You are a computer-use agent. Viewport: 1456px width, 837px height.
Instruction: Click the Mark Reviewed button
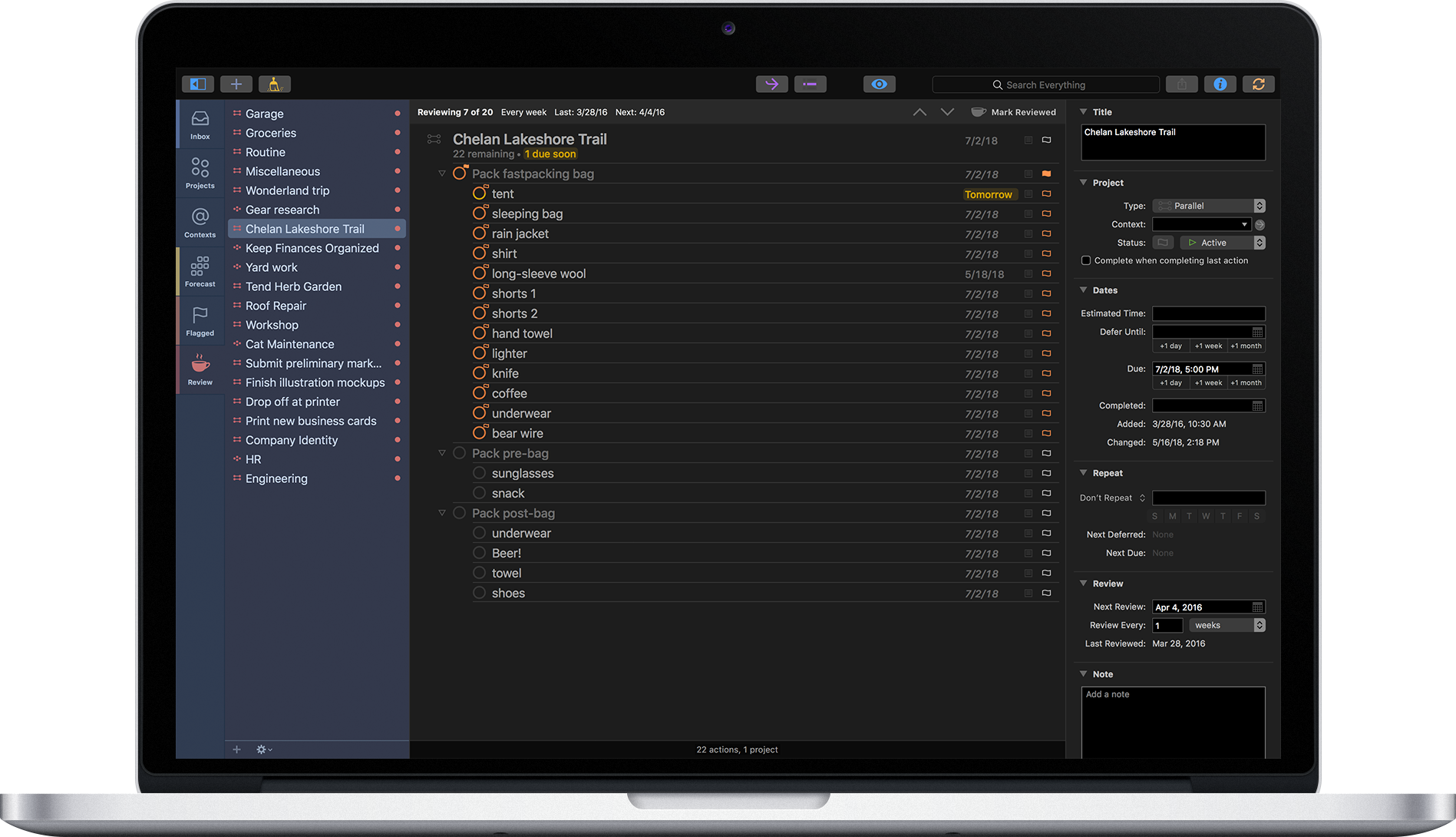click(1013, 111)
